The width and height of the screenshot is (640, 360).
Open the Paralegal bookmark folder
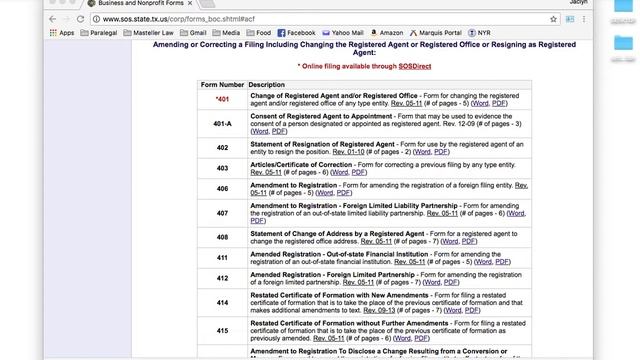click(99, 33)
